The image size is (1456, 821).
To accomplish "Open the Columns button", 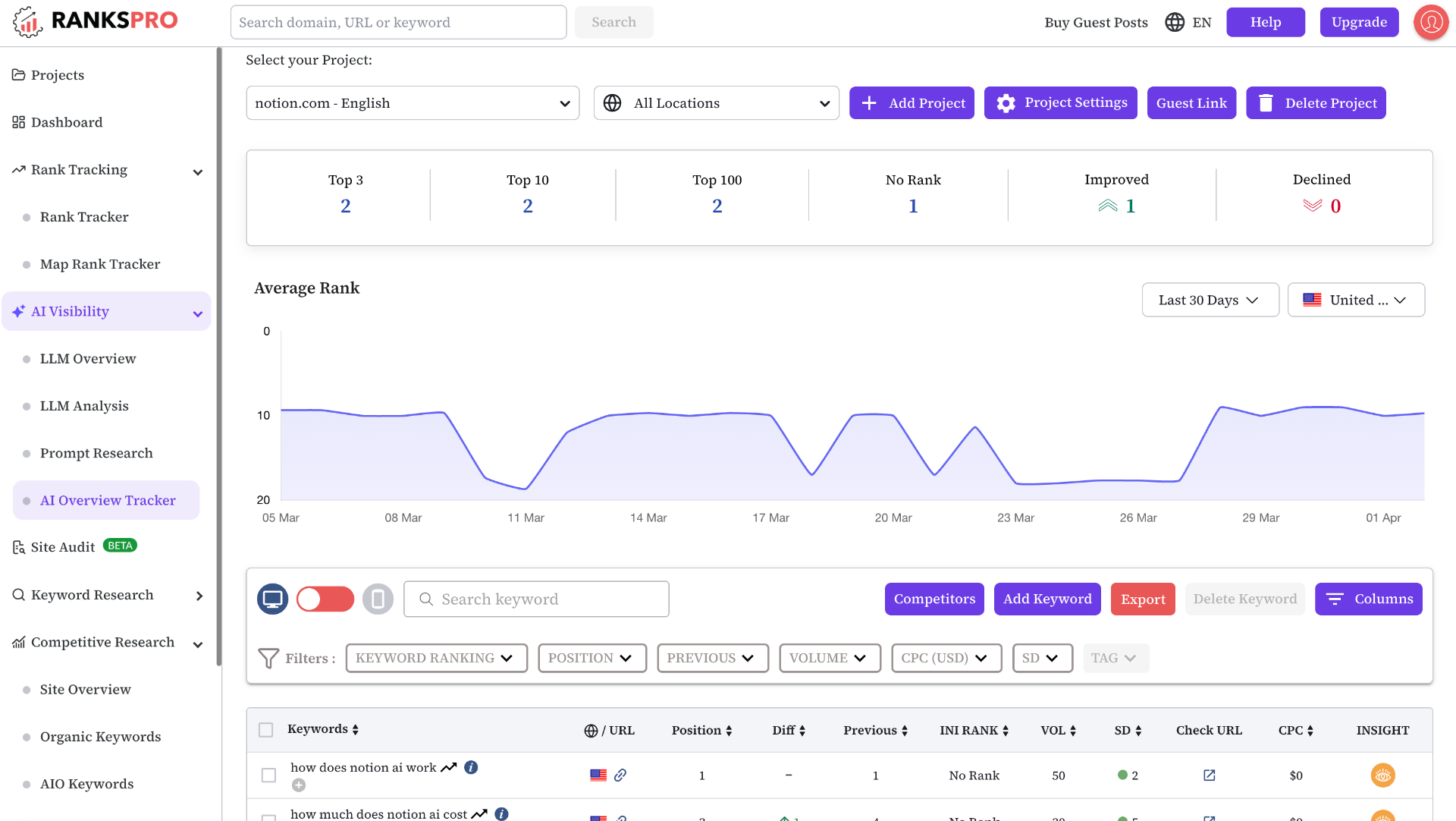I will (1368, 599).
